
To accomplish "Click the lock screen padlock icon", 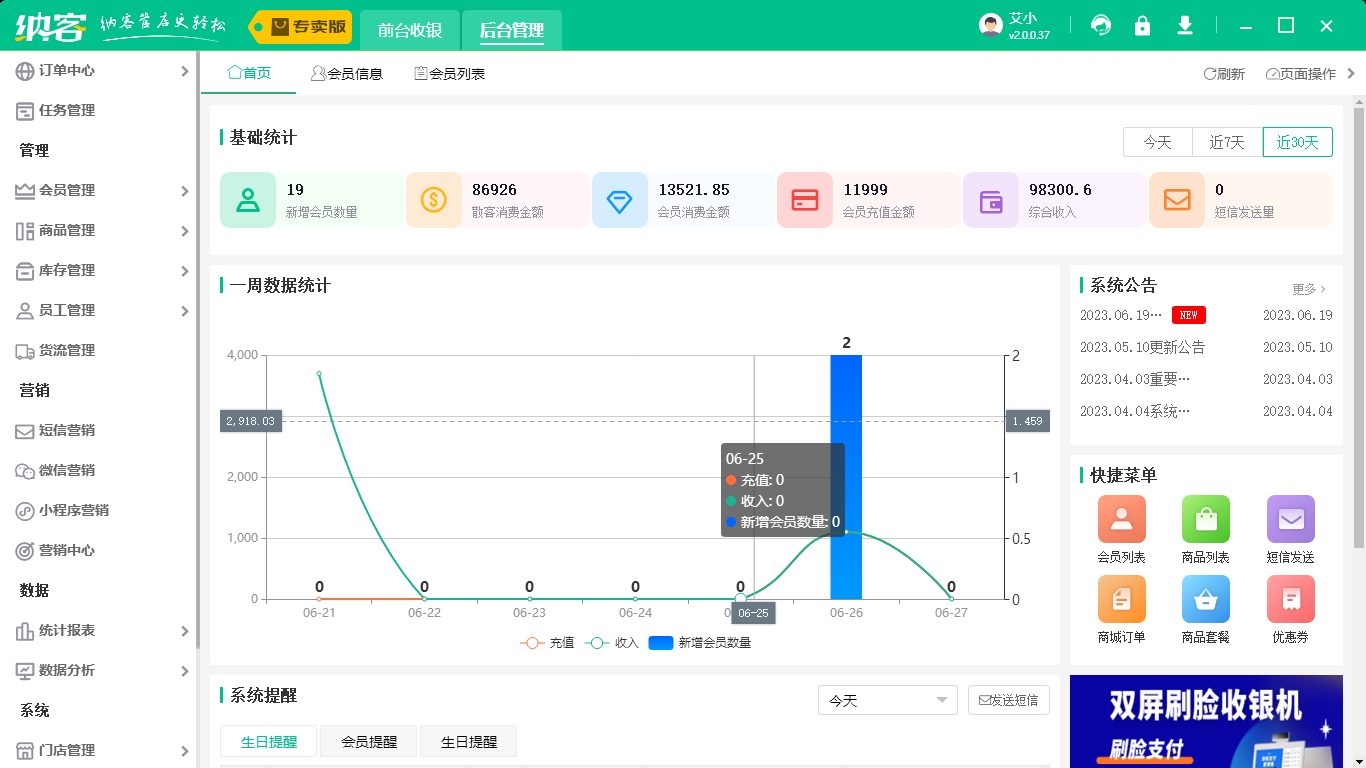I will tap(1142, 27).
